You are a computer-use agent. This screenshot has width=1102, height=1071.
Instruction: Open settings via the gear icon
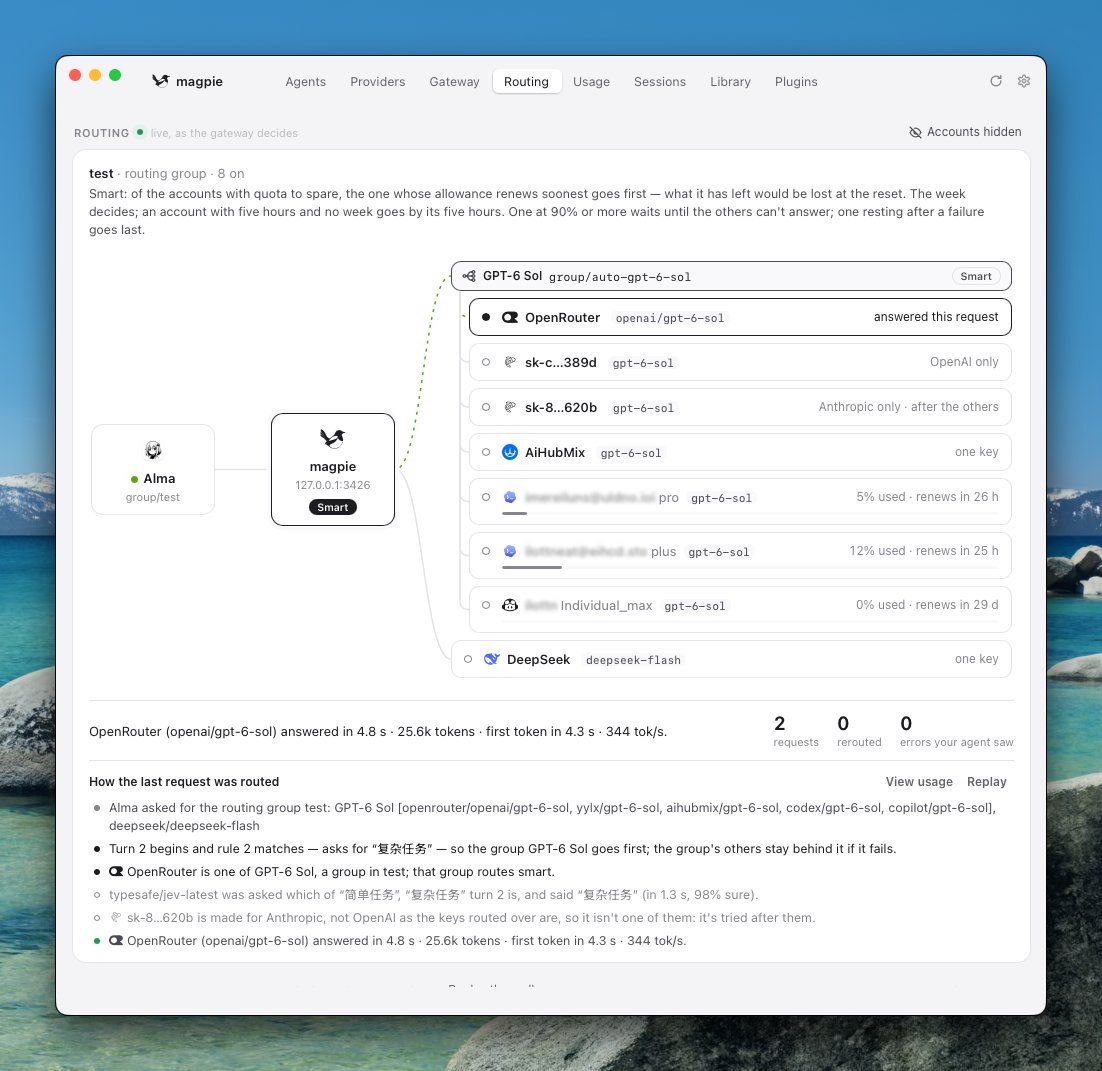pos(1024,81)
